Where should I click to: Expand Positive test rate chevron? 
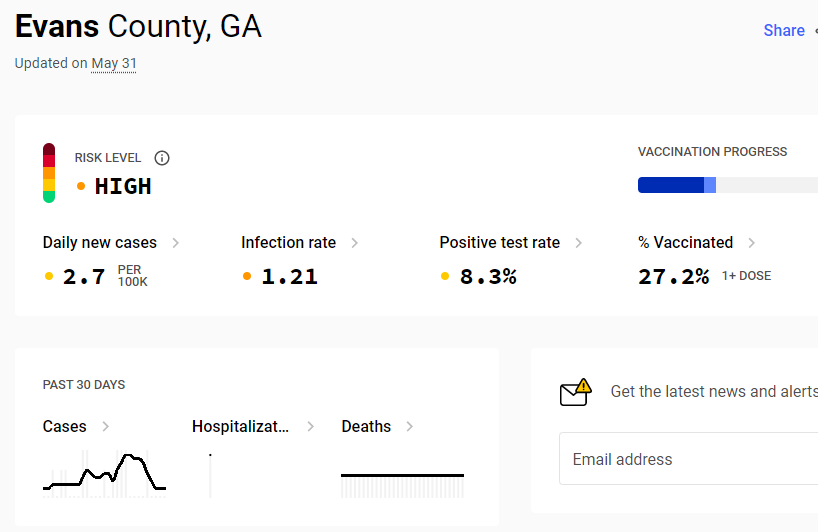579,243
